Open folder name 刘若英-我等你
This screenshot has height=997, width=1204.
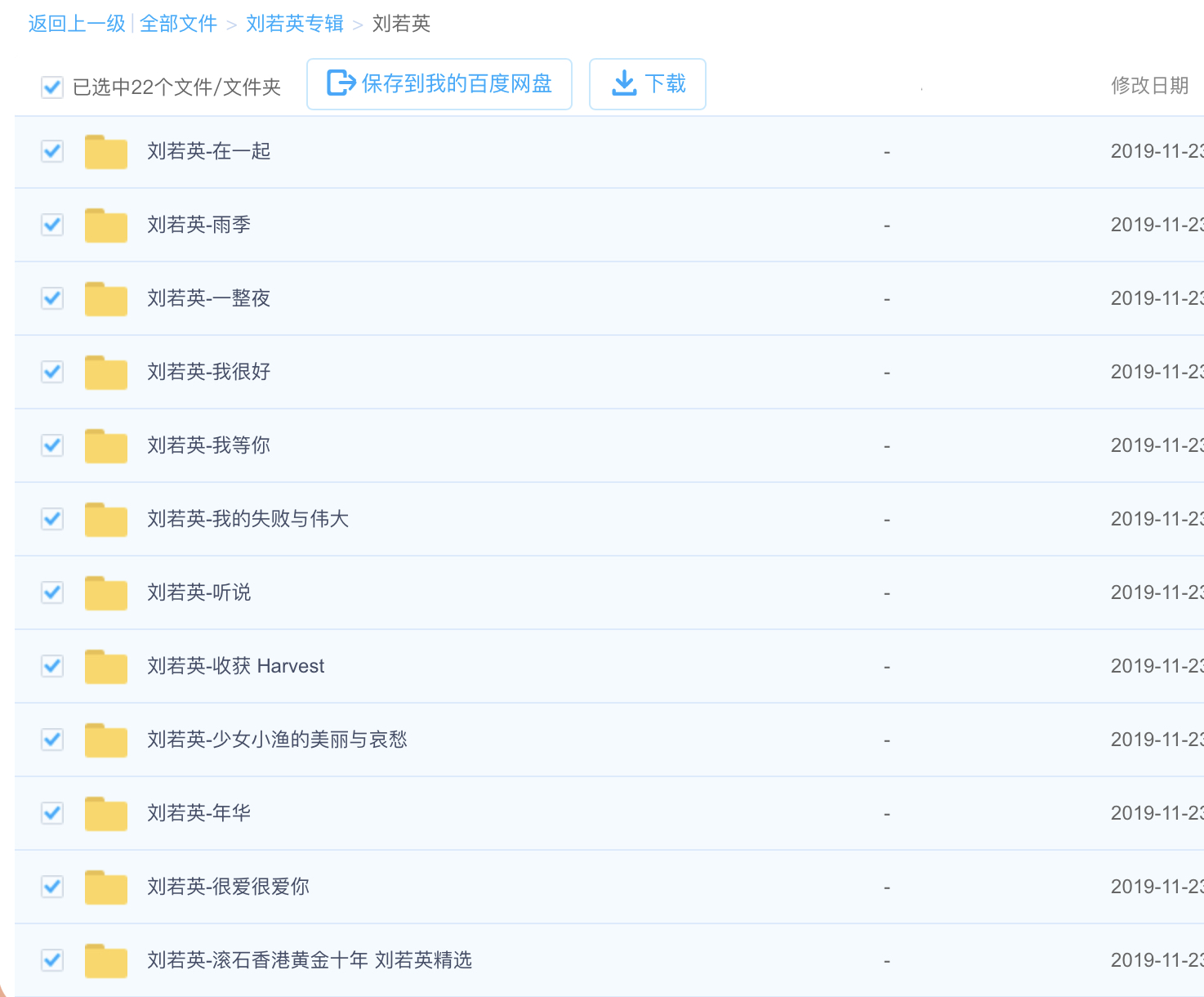click(208, 445)
